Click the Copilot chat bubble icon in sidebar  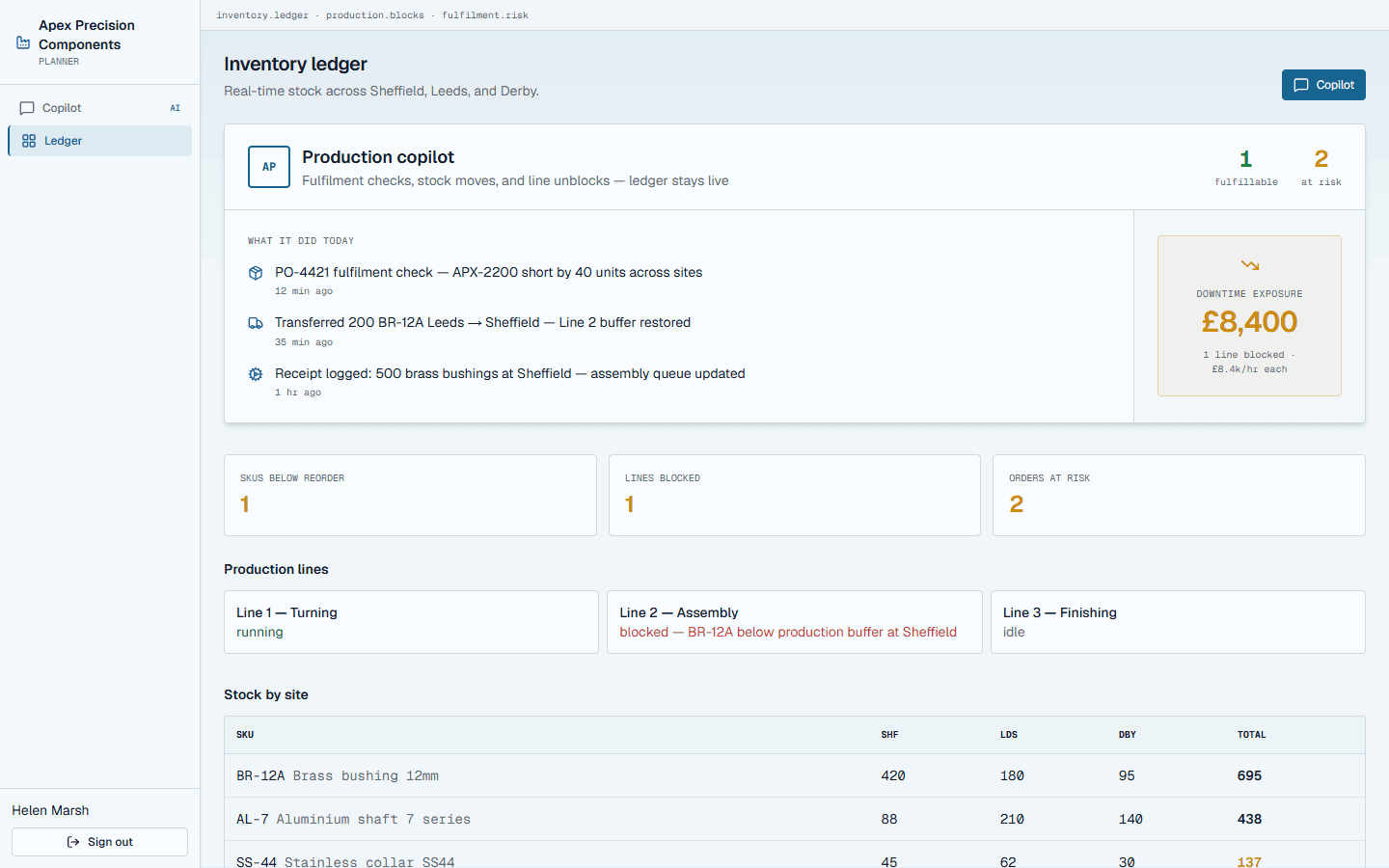point(27,108)
